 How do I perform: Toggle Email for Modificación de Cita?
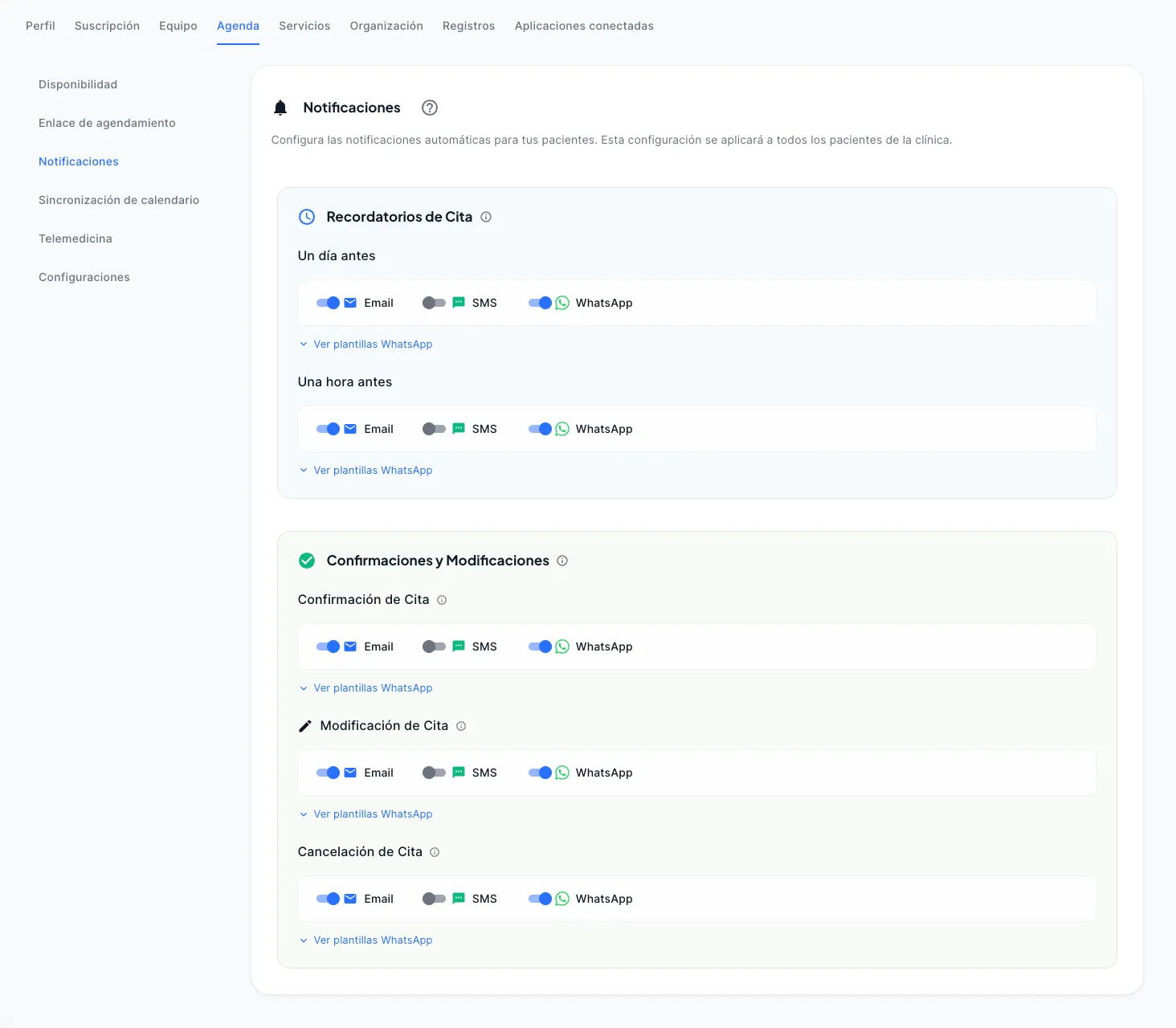329,772
